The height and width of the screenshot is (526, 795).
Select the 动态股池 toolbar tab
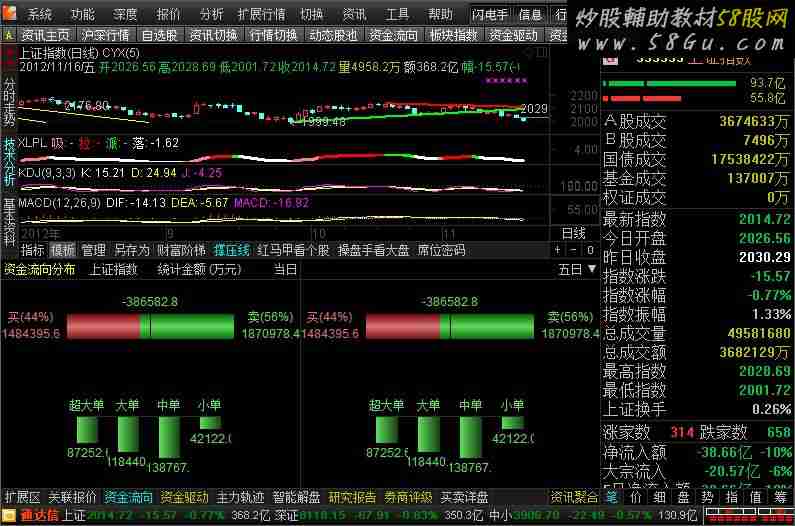tap(333, 36)
